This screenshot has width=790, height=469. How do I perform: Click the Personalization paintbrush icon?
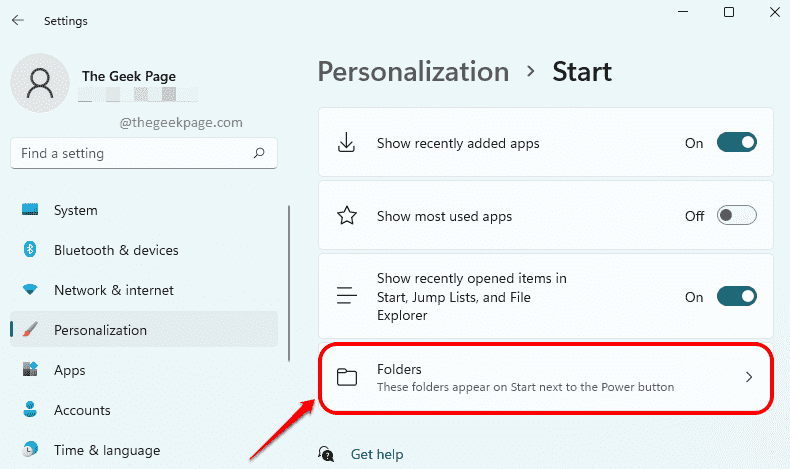30,330
